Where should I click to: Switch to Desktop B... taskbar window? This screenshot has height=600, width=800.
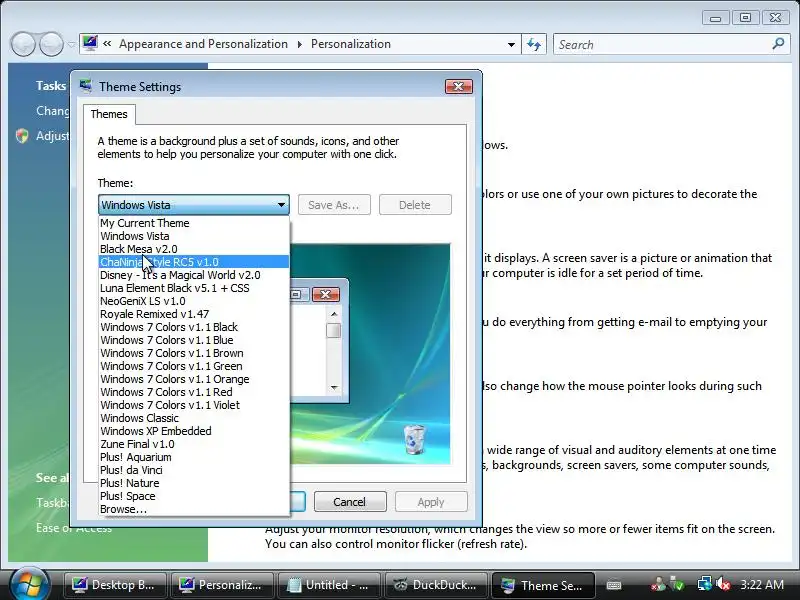pos(115,585)
